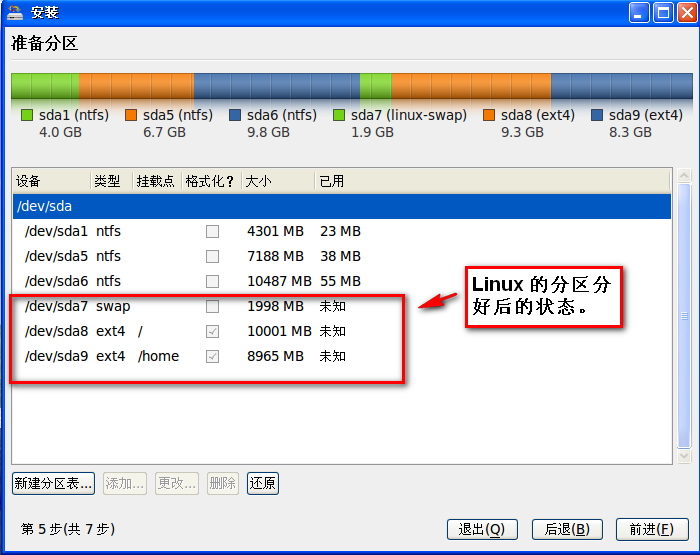Click scrollbar up arrow of partition list

click(x=684, y=175)
